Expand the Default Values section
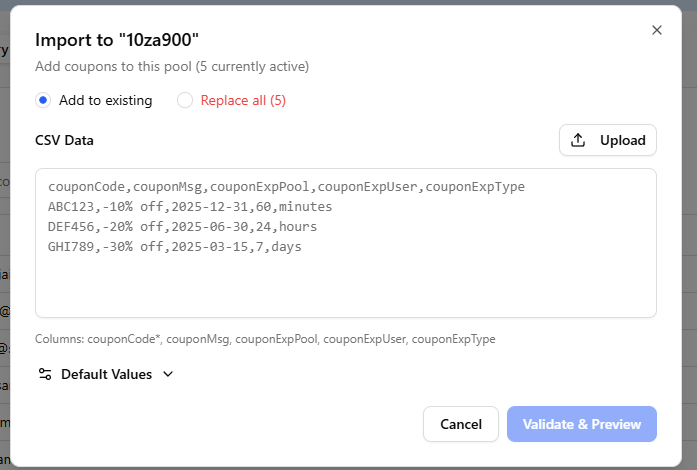The height and width of the screenshot is (470, 697). 106,374
